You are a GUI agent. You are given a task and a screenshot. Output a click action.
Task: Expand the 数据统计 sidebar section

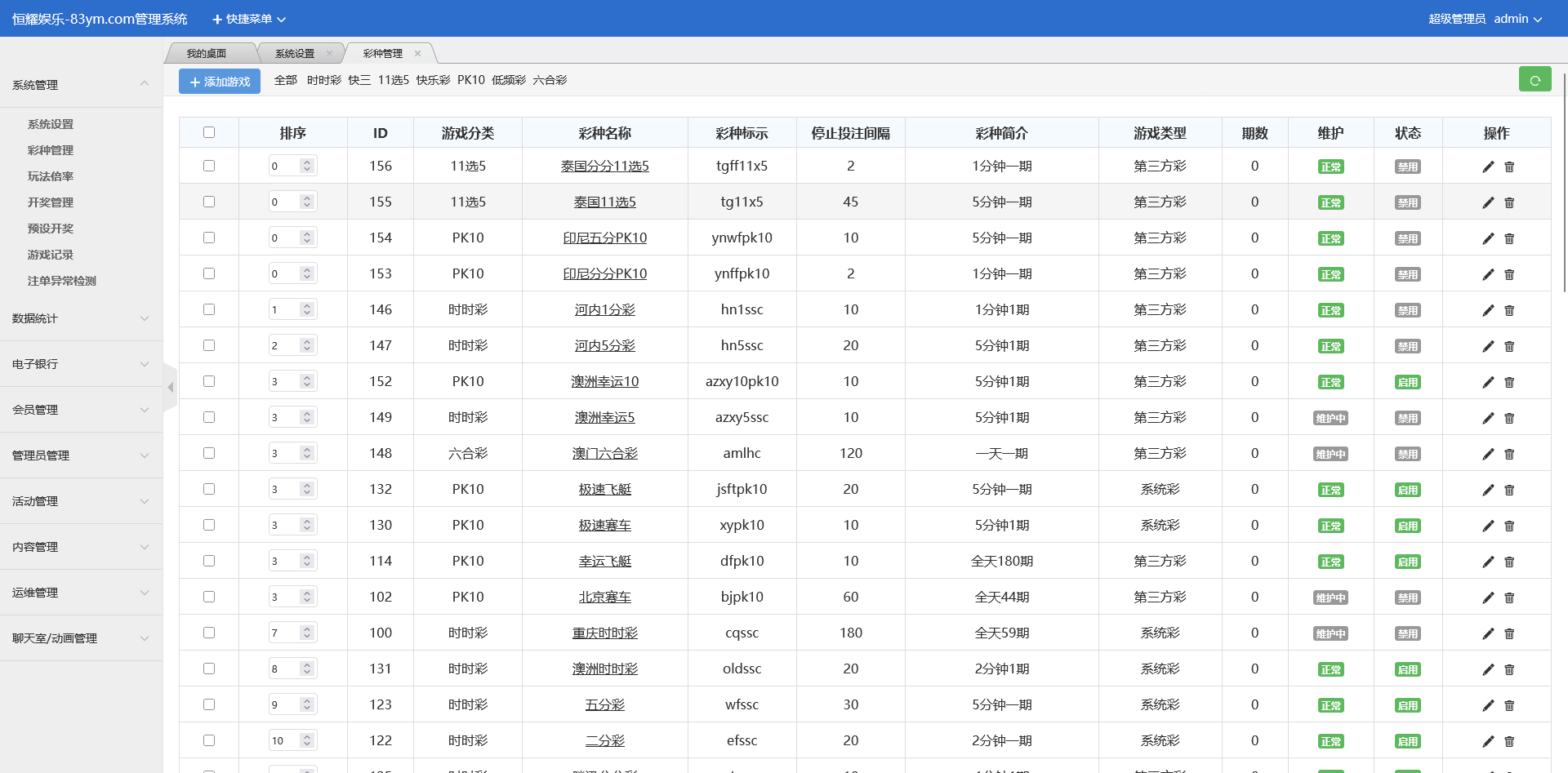pos(80,318)
